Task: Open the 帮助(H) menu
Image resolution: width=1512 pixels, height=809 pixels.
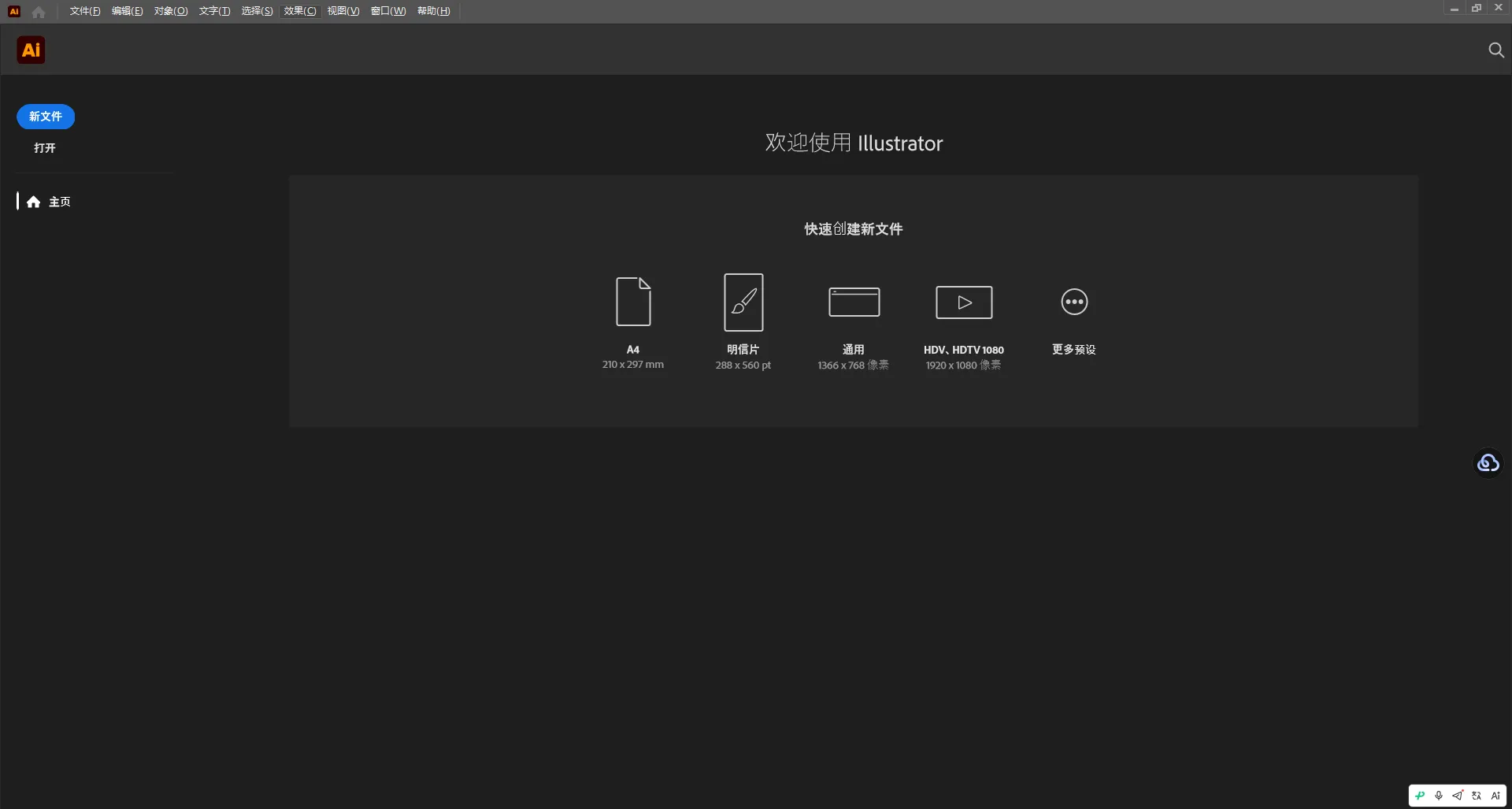Action: [434, 11]
